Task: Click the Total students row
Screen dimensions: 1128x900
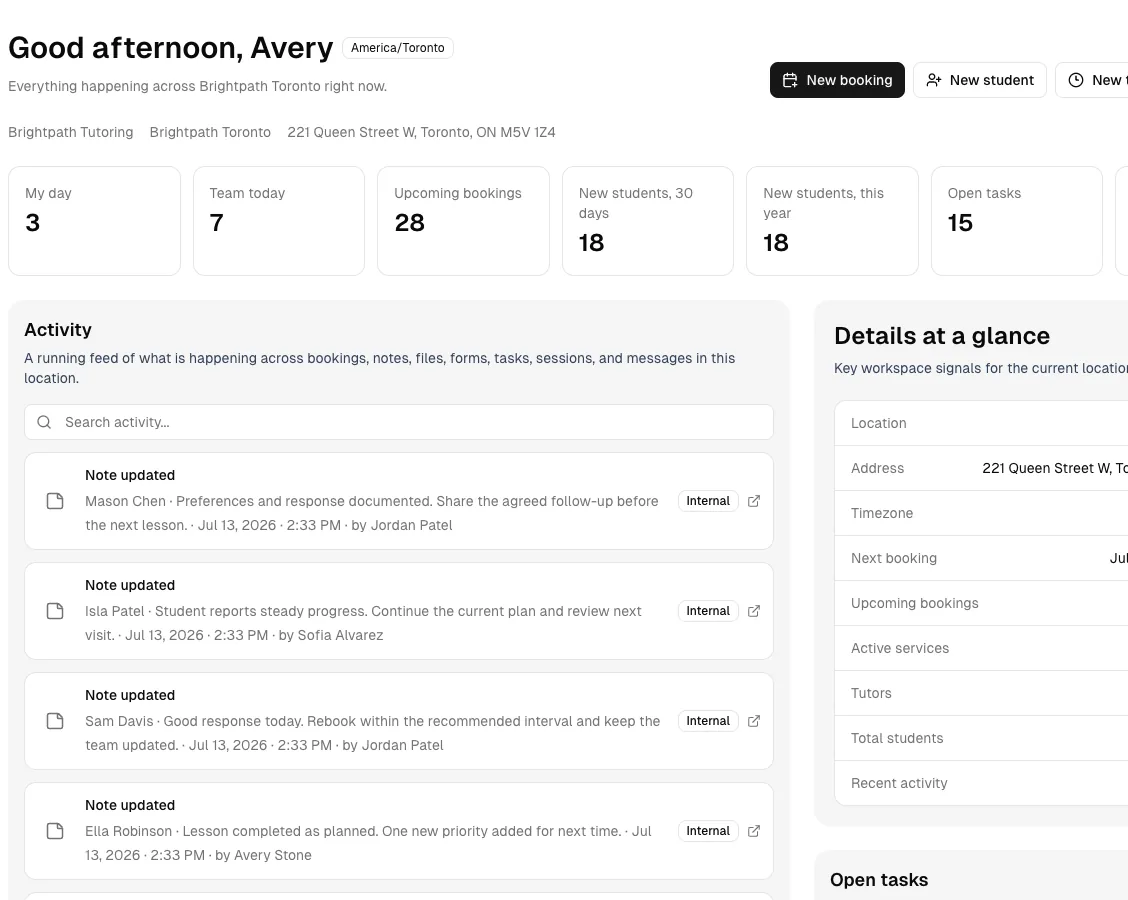Action: [981, 738]
